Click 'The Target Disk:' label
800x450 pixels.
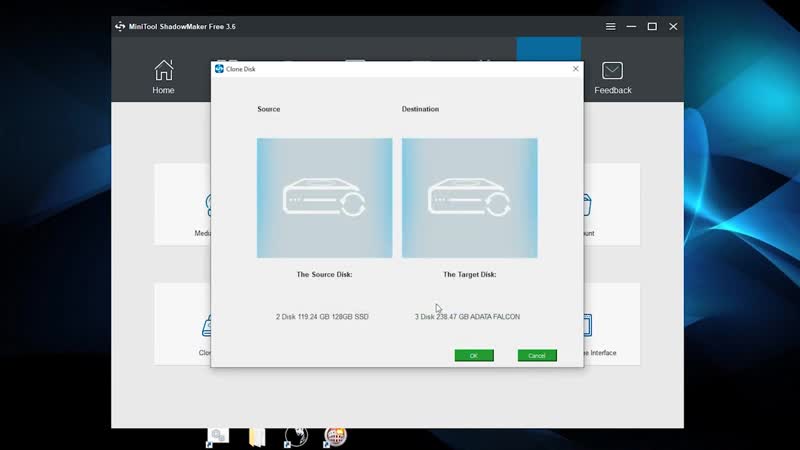(469, 274)
